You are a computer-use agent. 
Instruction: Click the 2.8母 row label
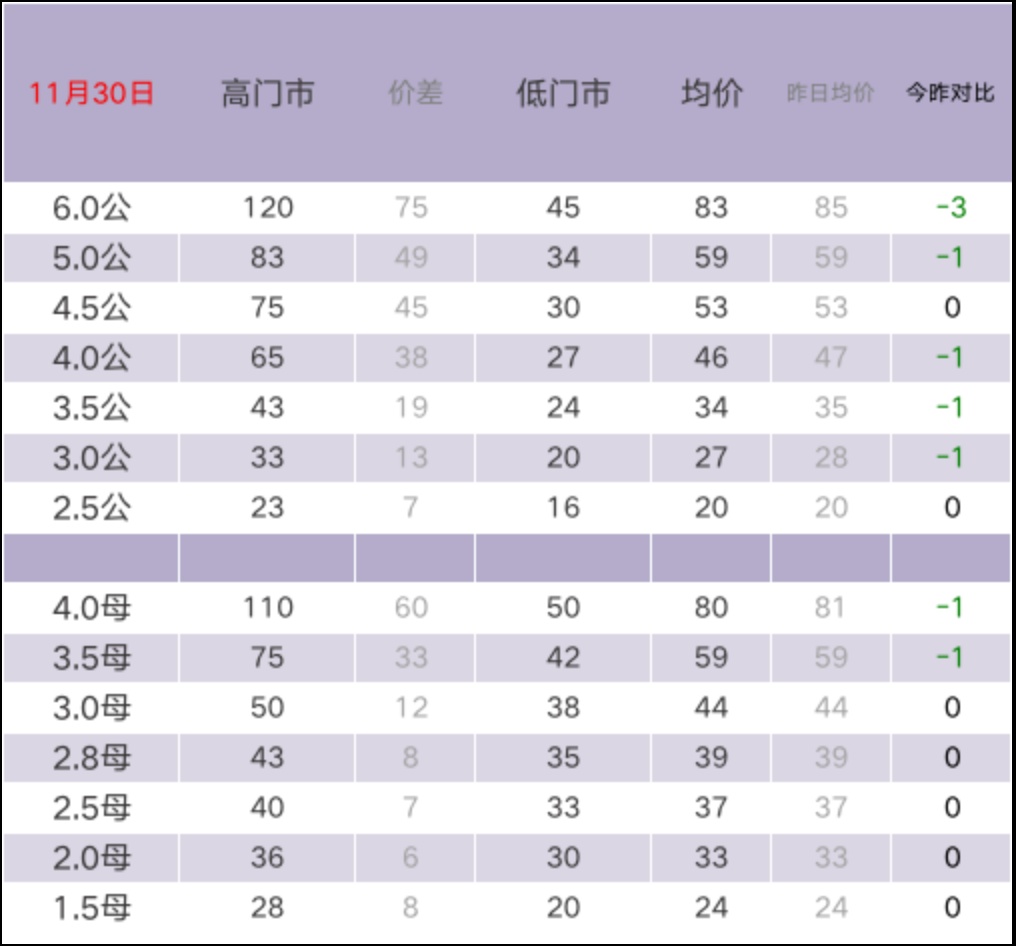(x=91, y=758)
